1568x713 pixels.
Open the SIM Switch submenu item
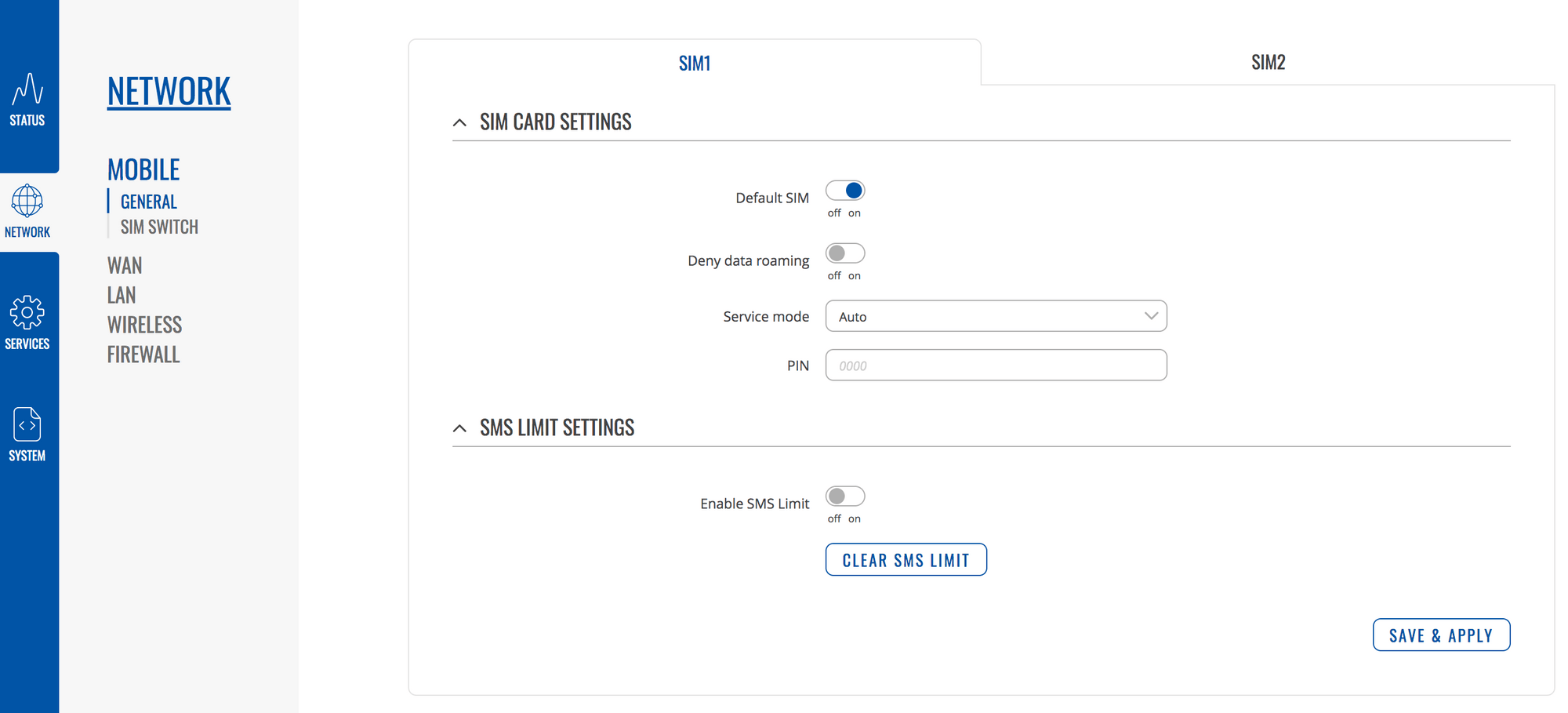(159, 227)
